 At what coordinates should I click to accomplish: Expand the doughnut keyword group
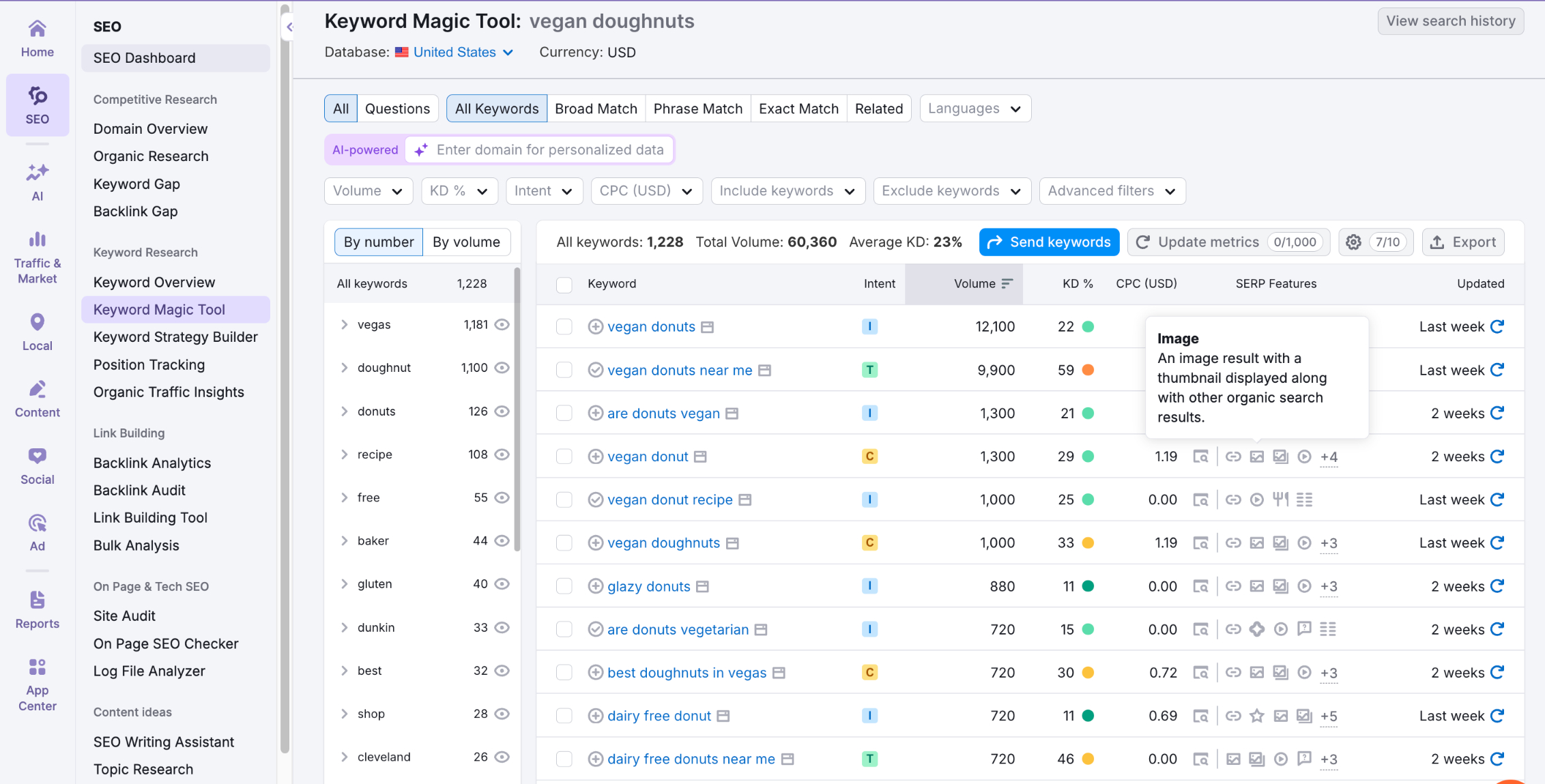point(345,368)
